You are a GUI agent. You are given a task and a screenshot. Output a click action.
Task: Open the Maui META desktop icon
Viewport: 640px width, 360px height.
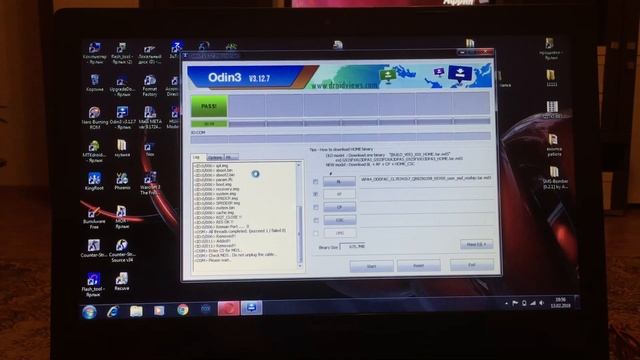click(x=150, y=118)
